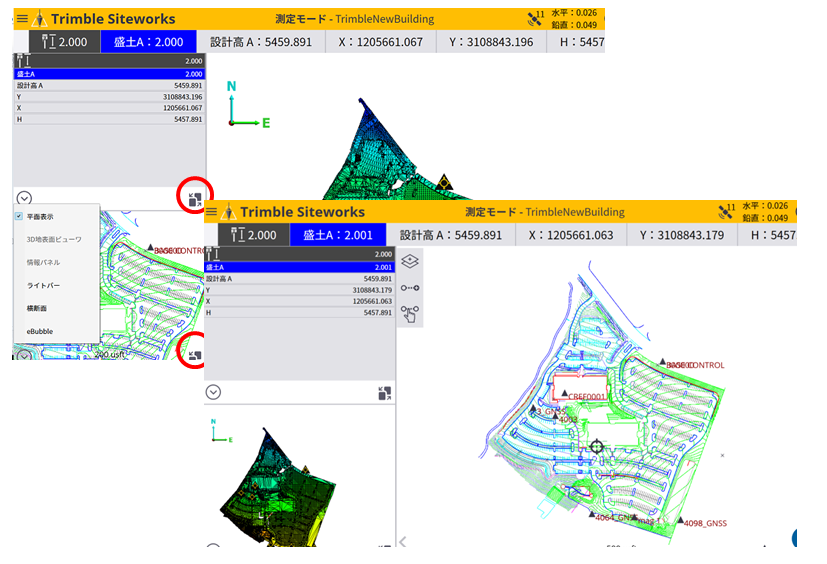Select 横断面 from the view menu
The width and height of the screenshot is (827, 564).
click(39, 308)
